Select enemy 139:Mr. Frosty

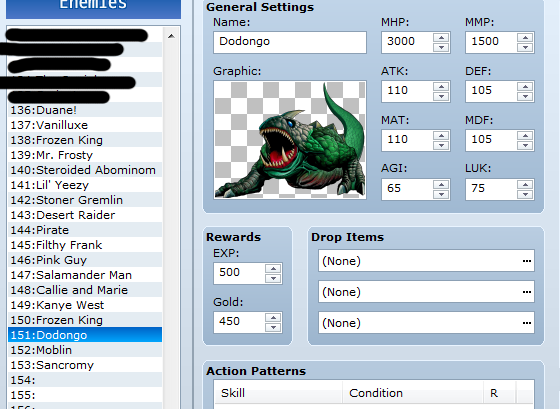click(x=85, y=155)
